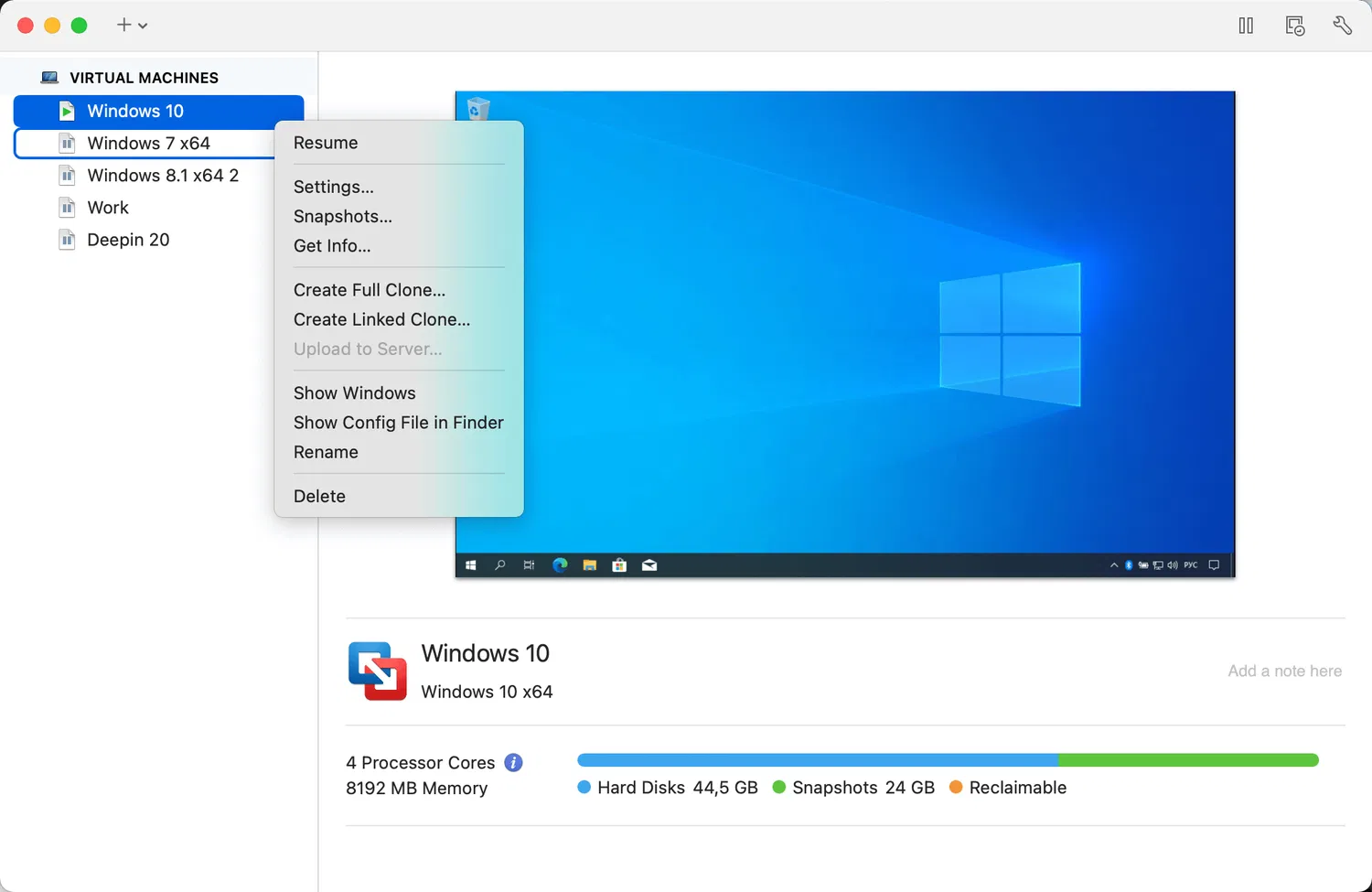This screenshot has width=1372, height=892.
Task: Click the blue Hard Disks legend dot
Action: (x=584, y=787)
